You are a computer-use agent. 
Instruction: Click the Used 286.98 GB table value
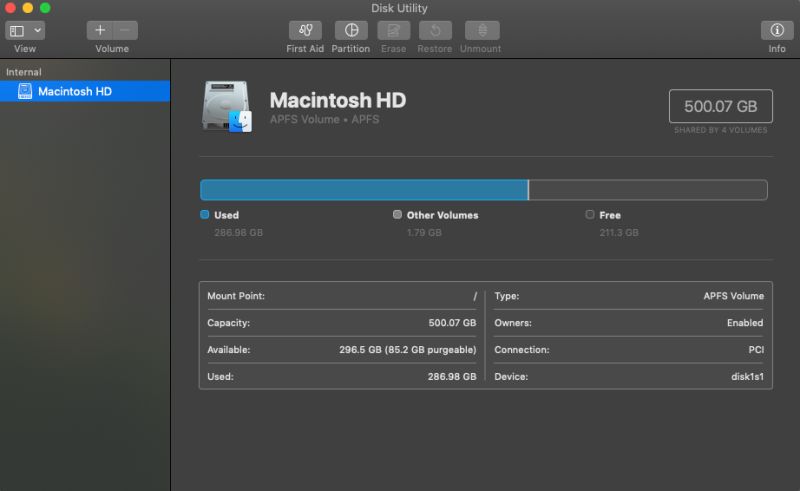click(x=452, y=377)
